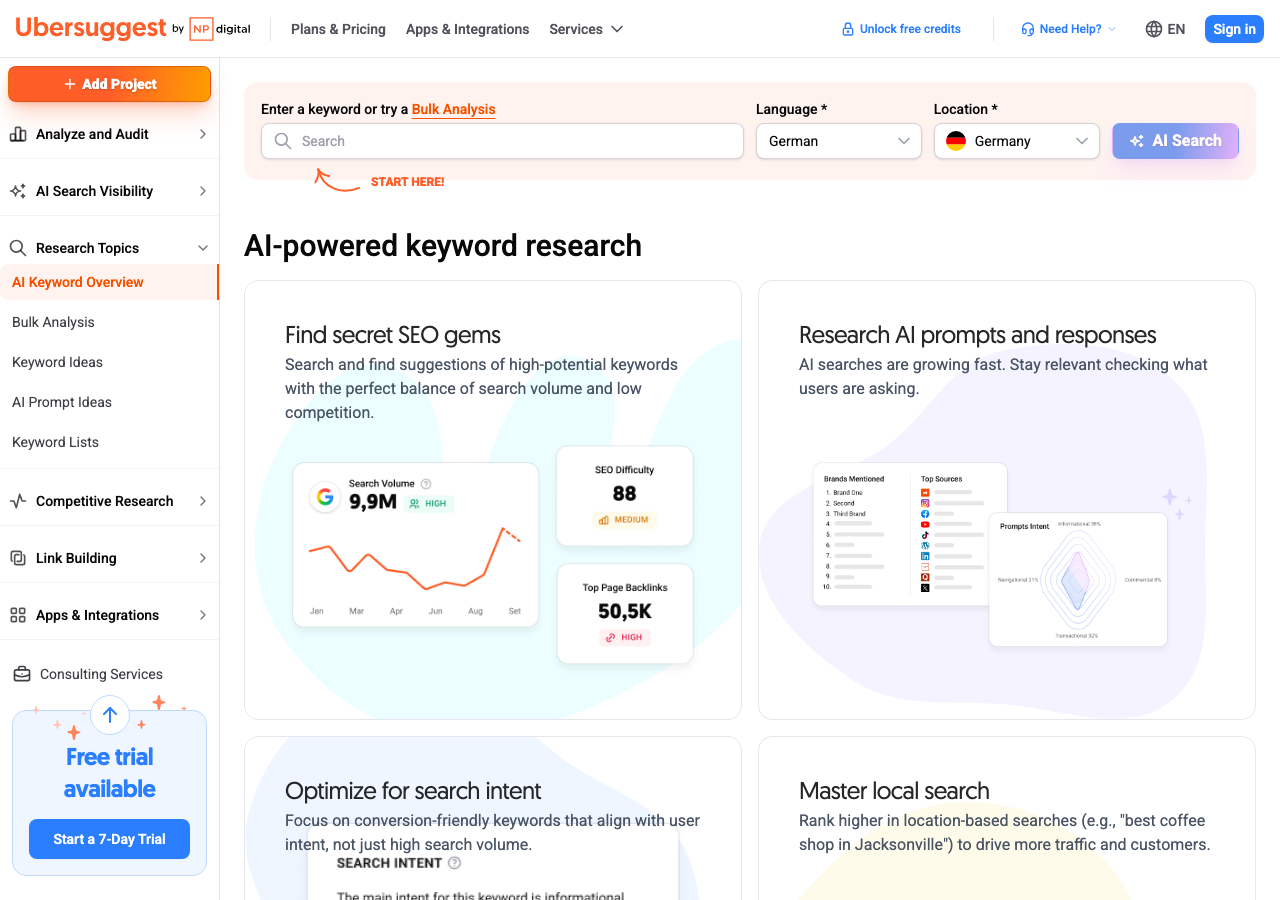1280x900 pixels.
Task: Open the Location dropdown set to Germany
Action: point(1016,141)
